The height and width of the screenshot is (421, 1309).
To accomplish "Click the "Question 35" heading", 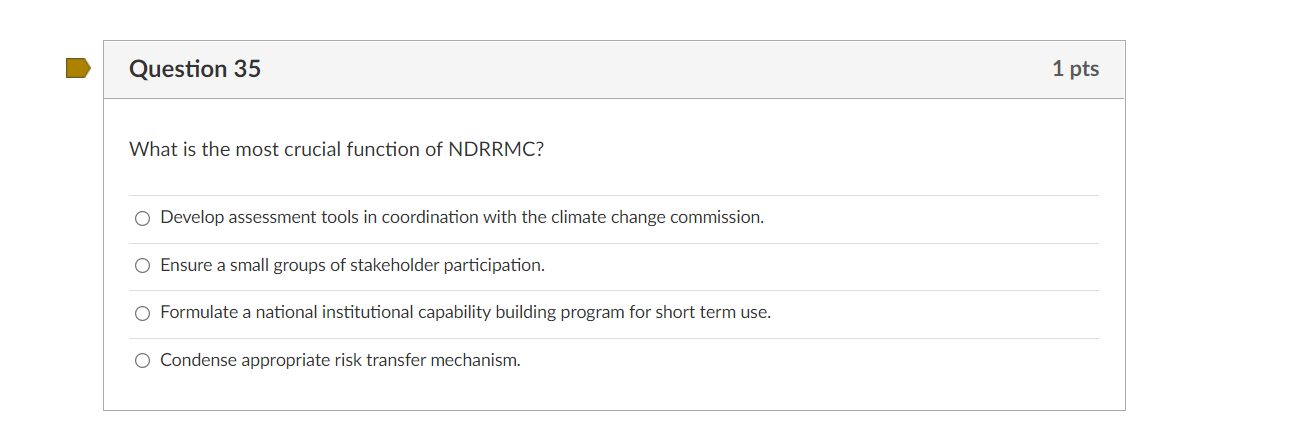I will tap(195, 69).
